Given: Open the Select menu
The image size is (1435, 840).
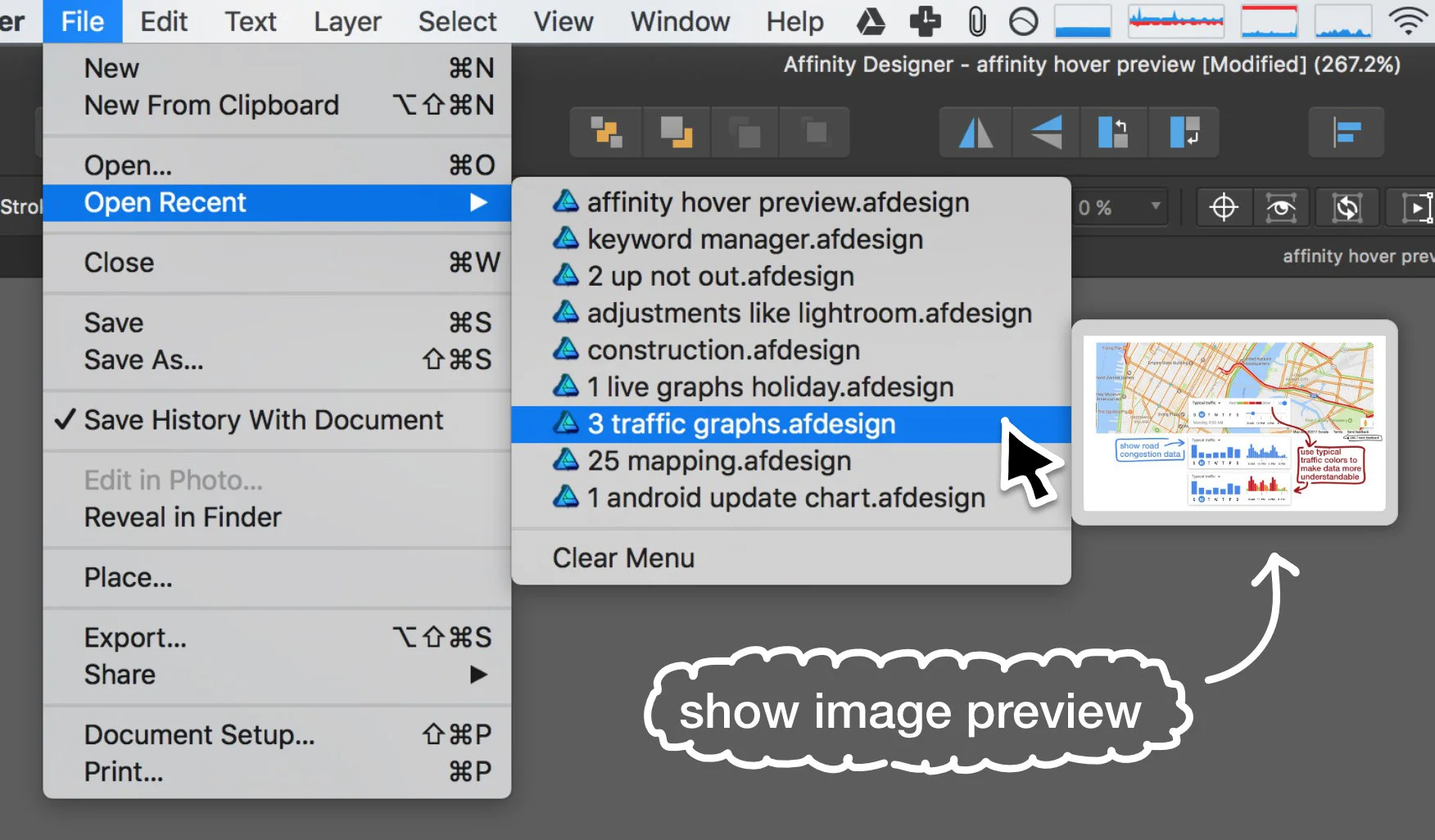Looking at the screenshot, I should [x=457, y=21].
